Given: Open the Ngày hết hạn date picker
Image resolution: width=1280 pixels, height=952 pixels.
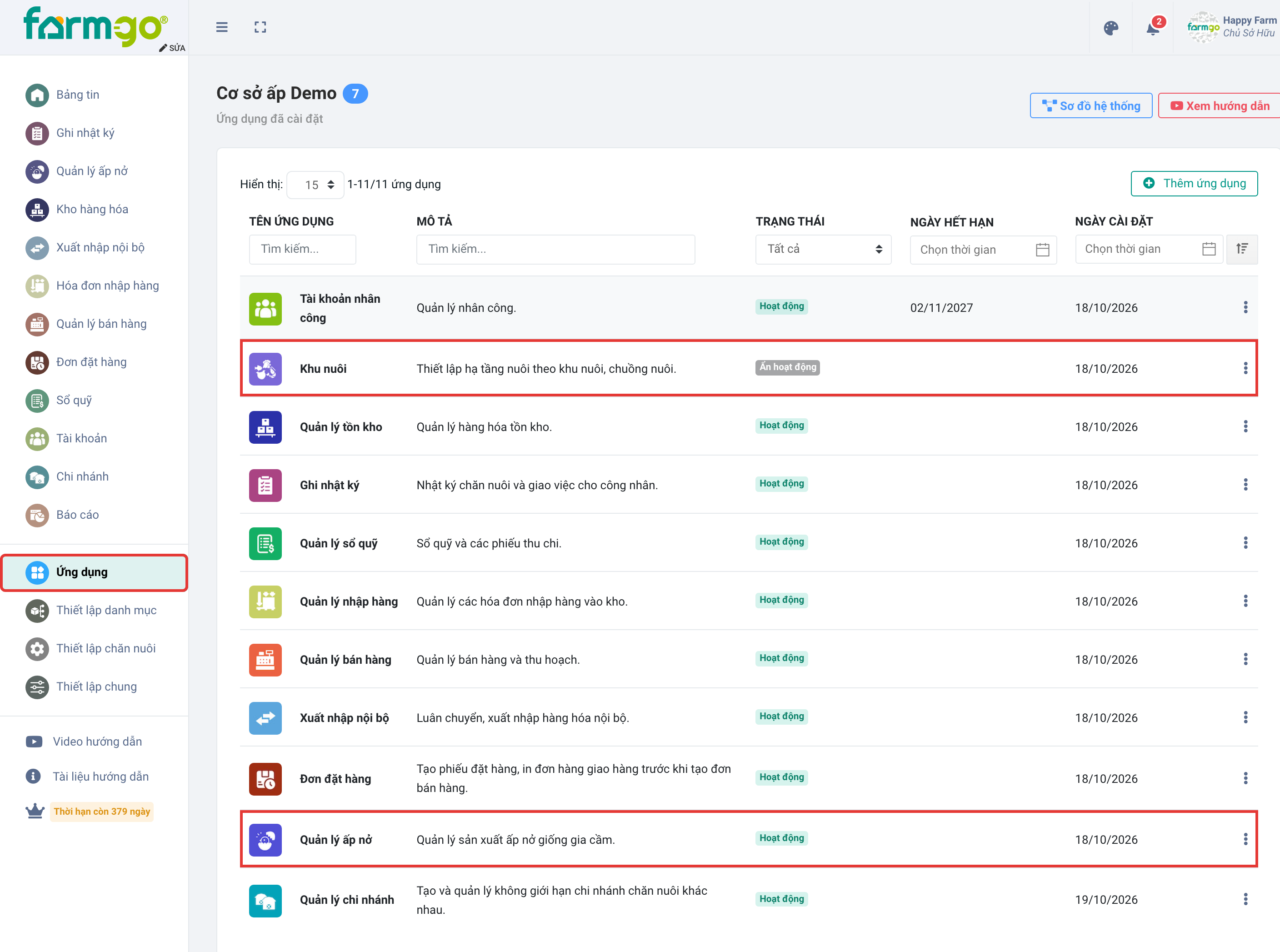Looking at the screenshot, I should pyautogui.click(x=983, y=250).
